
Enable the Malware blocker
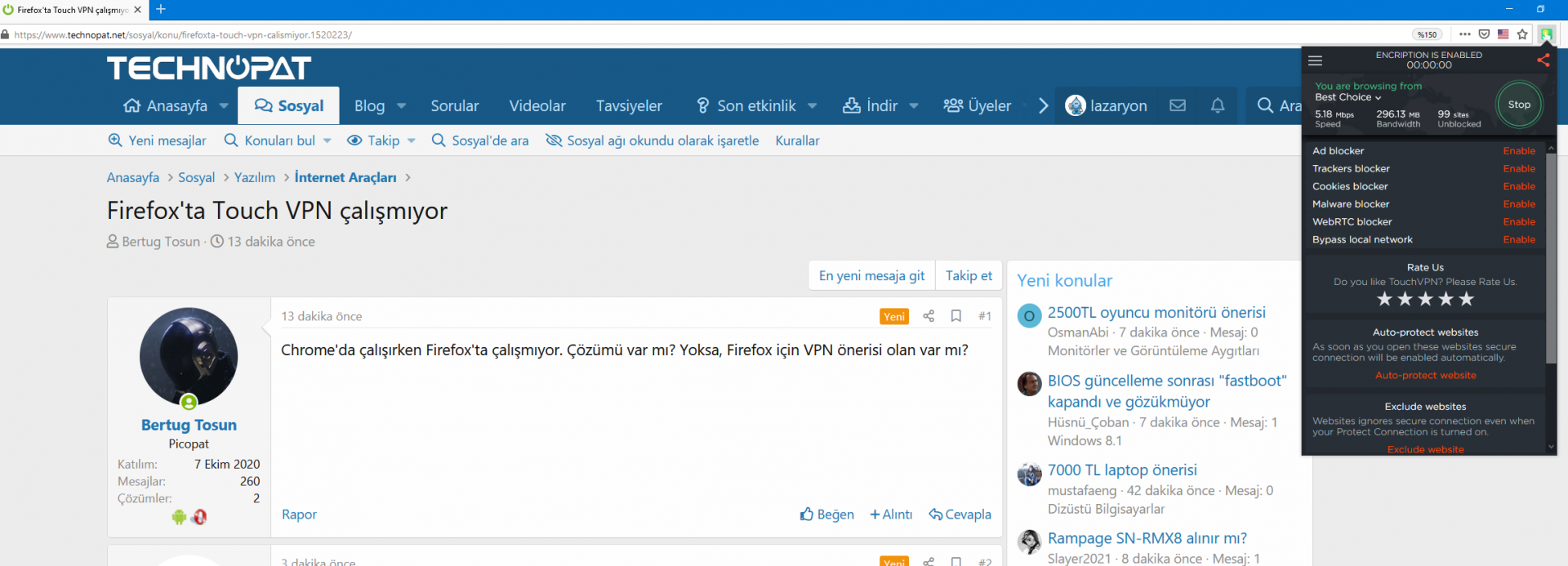1519,204
